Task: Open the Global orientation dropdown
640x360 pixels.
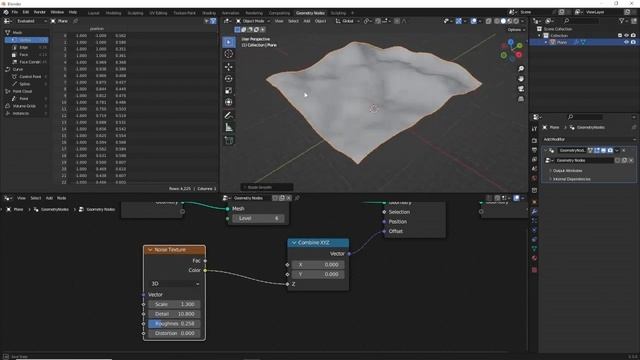Action: 347,21
